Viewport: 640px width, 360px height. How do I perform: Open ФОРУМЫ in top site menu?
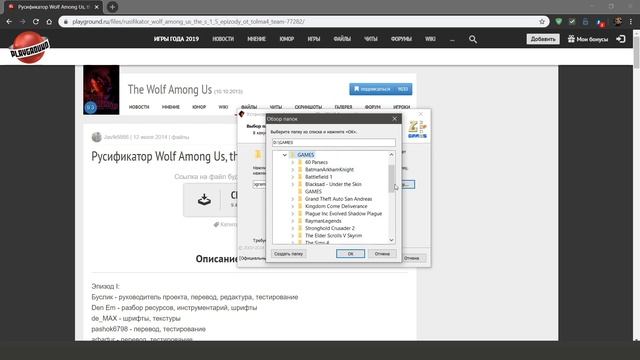(401, 39)
